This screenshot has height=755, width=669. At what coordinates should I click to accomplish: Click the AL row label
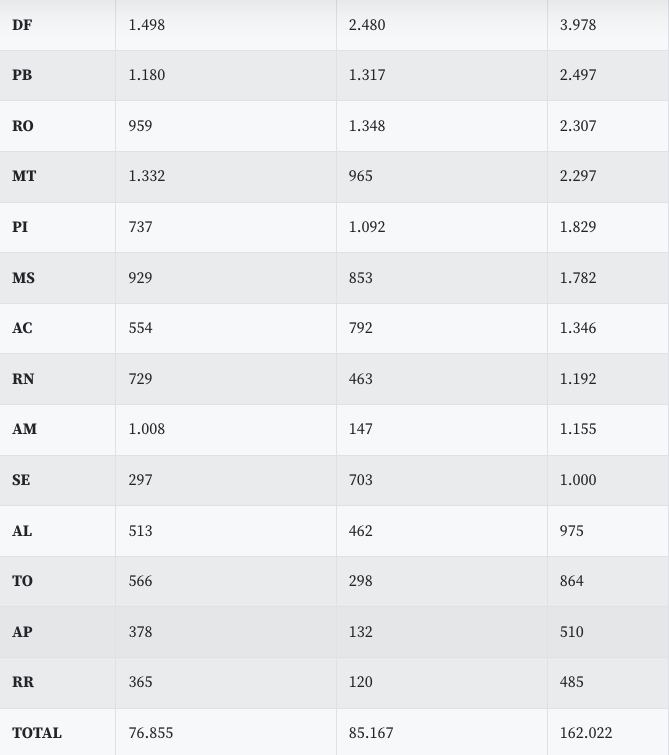(x=22, y=531)
